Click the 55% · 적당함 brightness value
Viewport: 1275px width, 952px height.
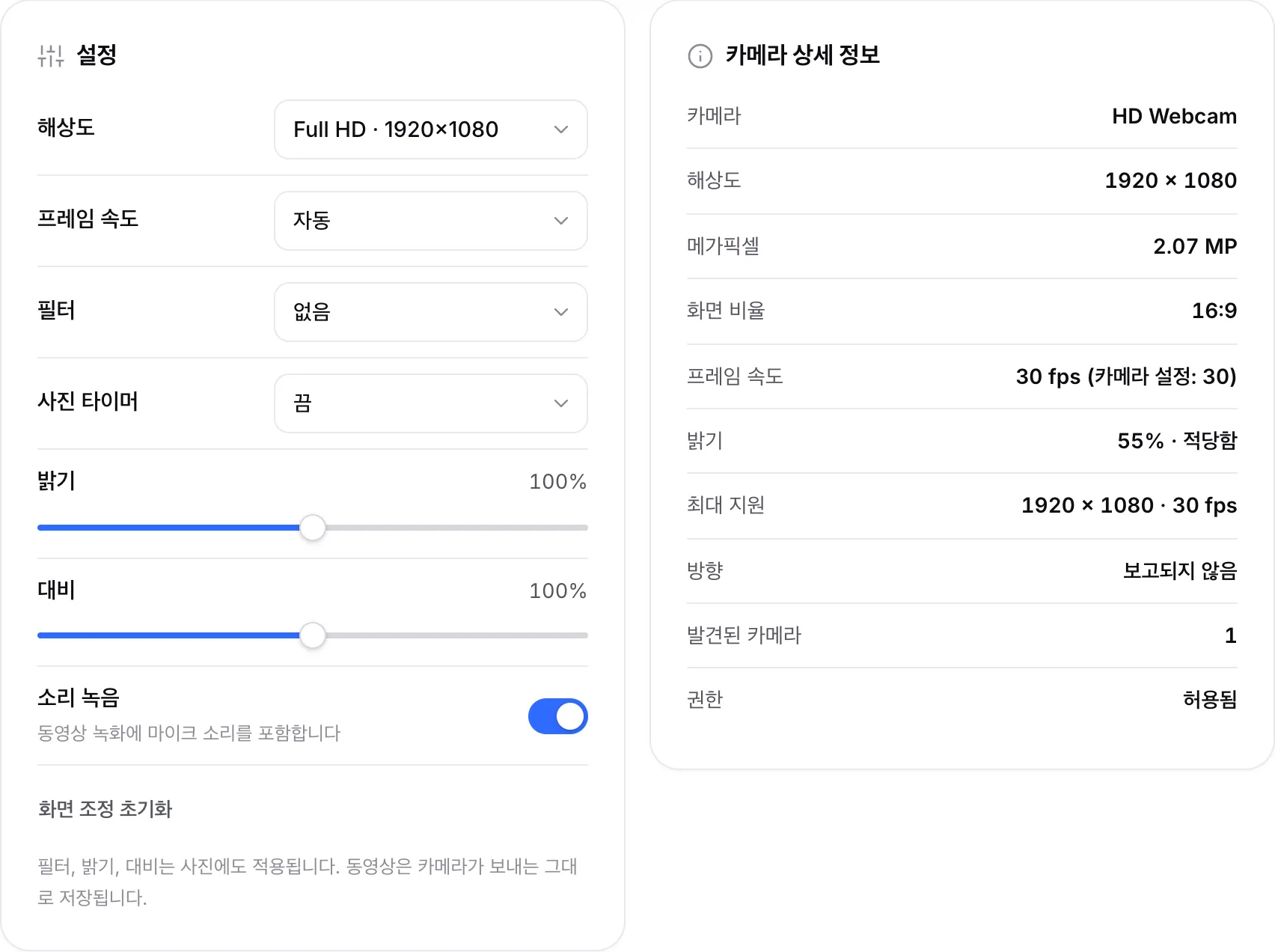1177,441
